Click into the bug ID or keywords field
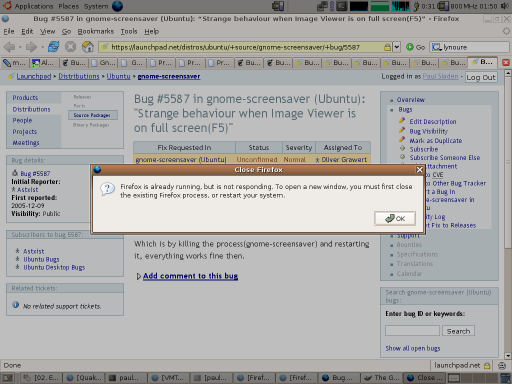Image resolution: width=512 pixels, height=384 pixels. tap(412, 331)
